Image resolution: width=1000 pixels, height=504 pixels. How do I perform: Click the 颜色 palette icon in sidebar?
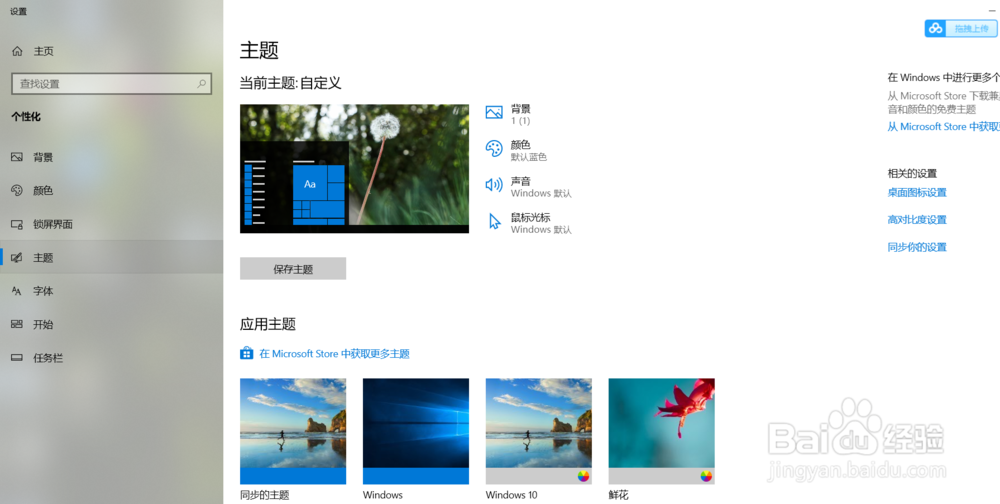17,190
